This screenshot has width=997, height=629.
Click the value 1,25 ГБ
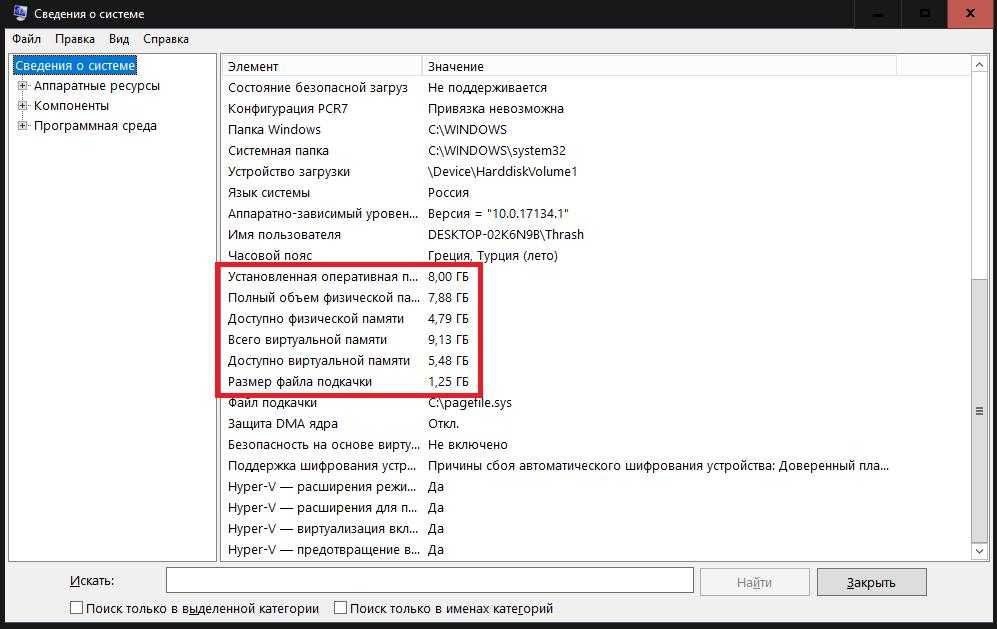pyautogui.click(x=448, y=382)
